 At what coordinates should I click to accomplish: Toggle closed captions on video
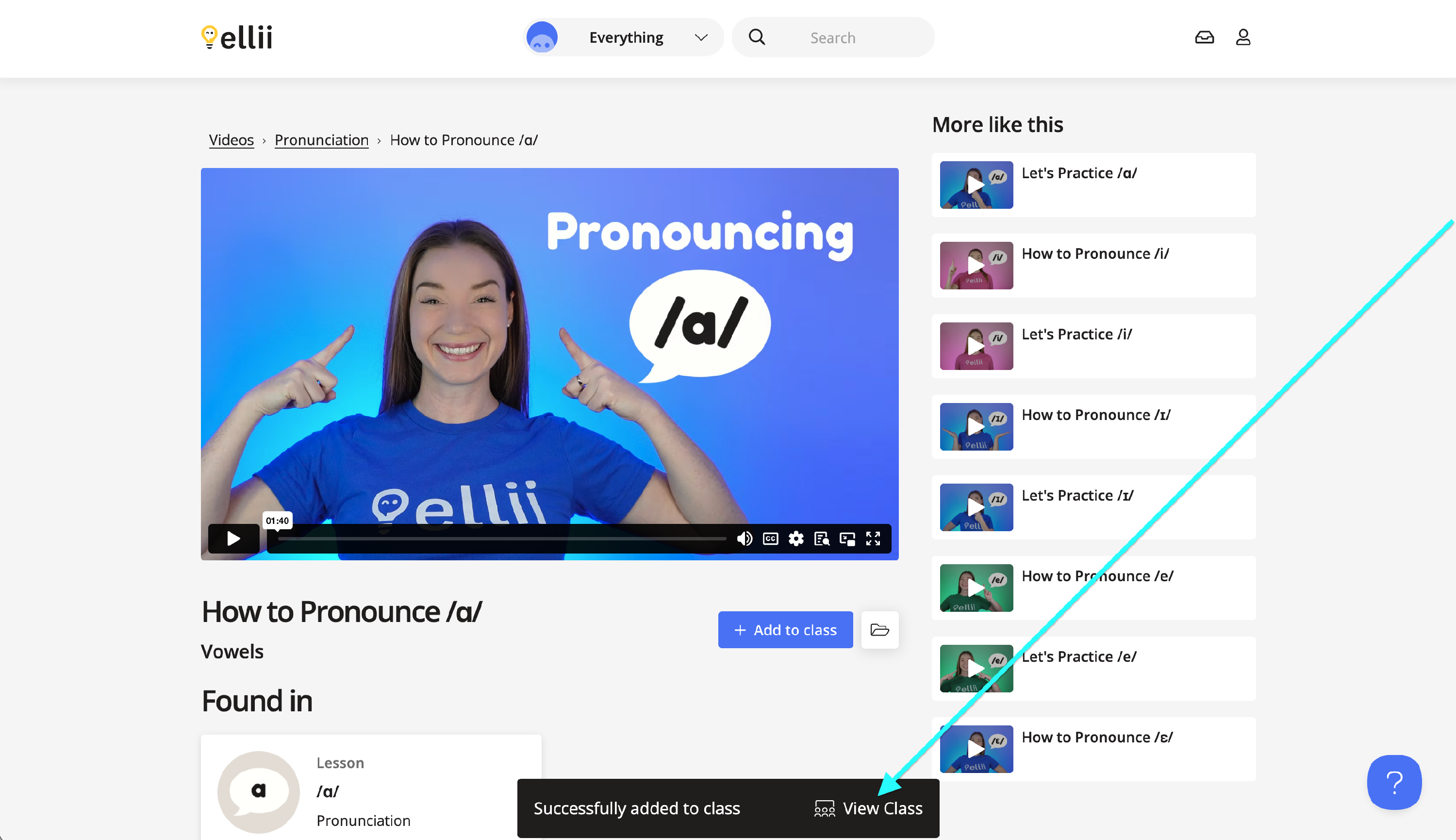[x=770, y=538]
